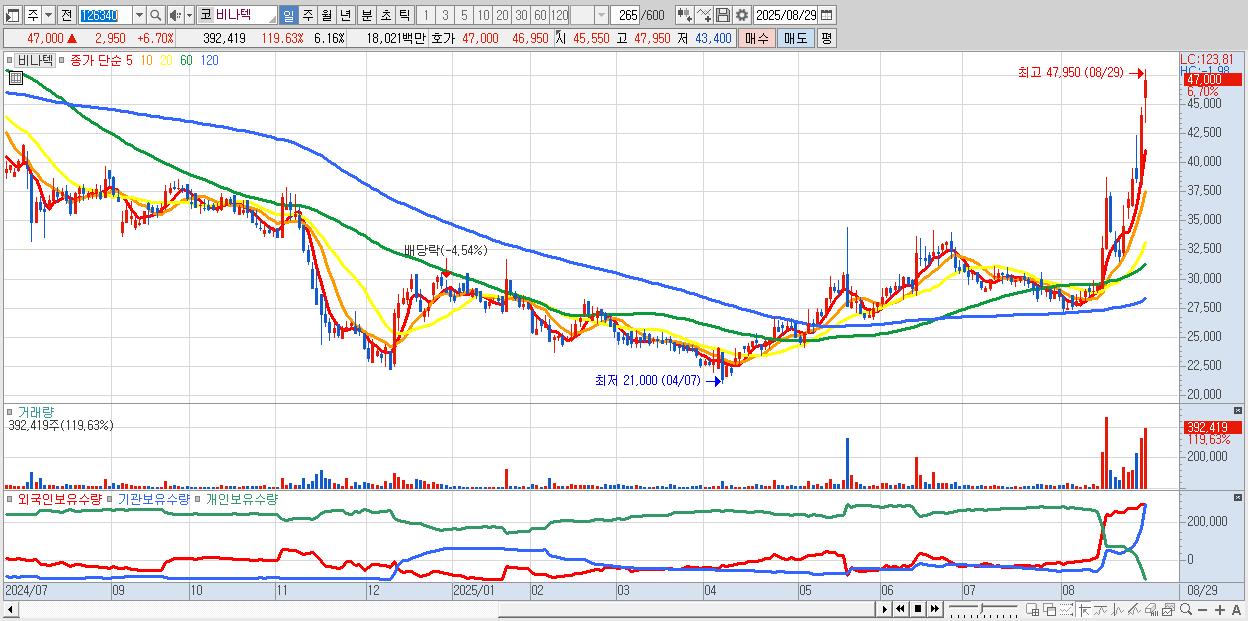
Task: Click the date field showing 2025/08/29
Action: [x=785, y=15]
